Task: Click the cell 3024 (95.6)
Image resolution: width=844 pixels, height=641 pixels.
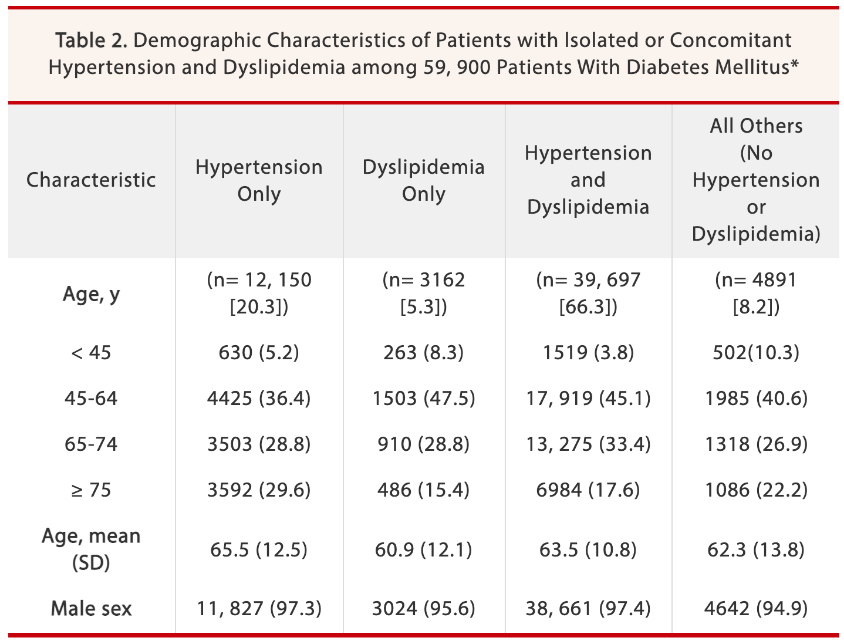Action: click(x=424, y=607)
